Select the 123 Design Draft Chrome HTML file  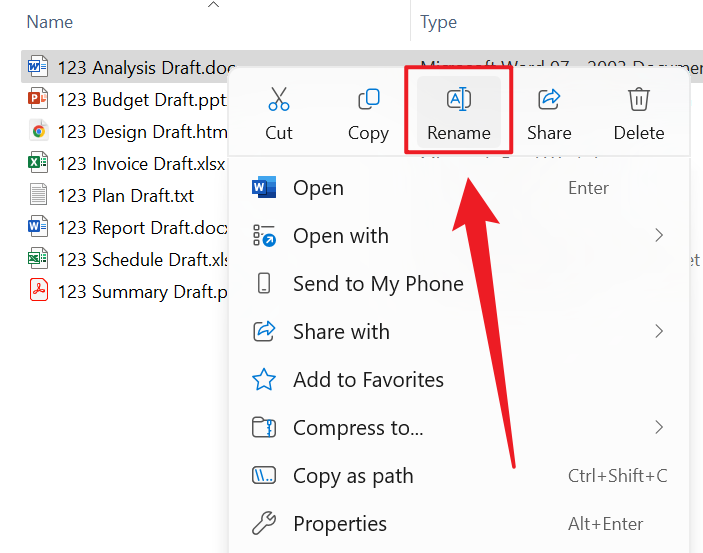[142, 132]
